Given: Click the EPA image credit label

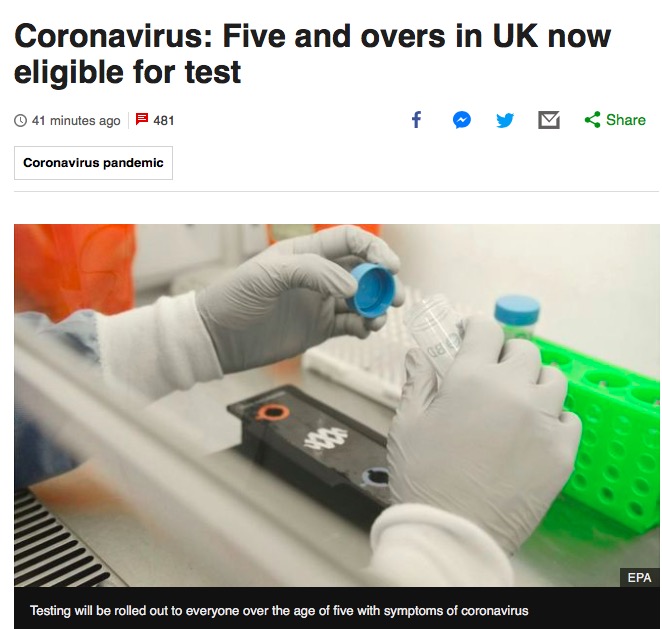Looking at the screenshot, I should point(639,577).
